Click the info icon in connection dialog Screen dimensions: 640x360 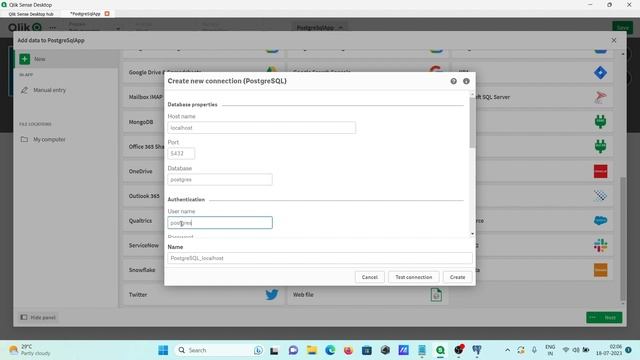point(466,81)
